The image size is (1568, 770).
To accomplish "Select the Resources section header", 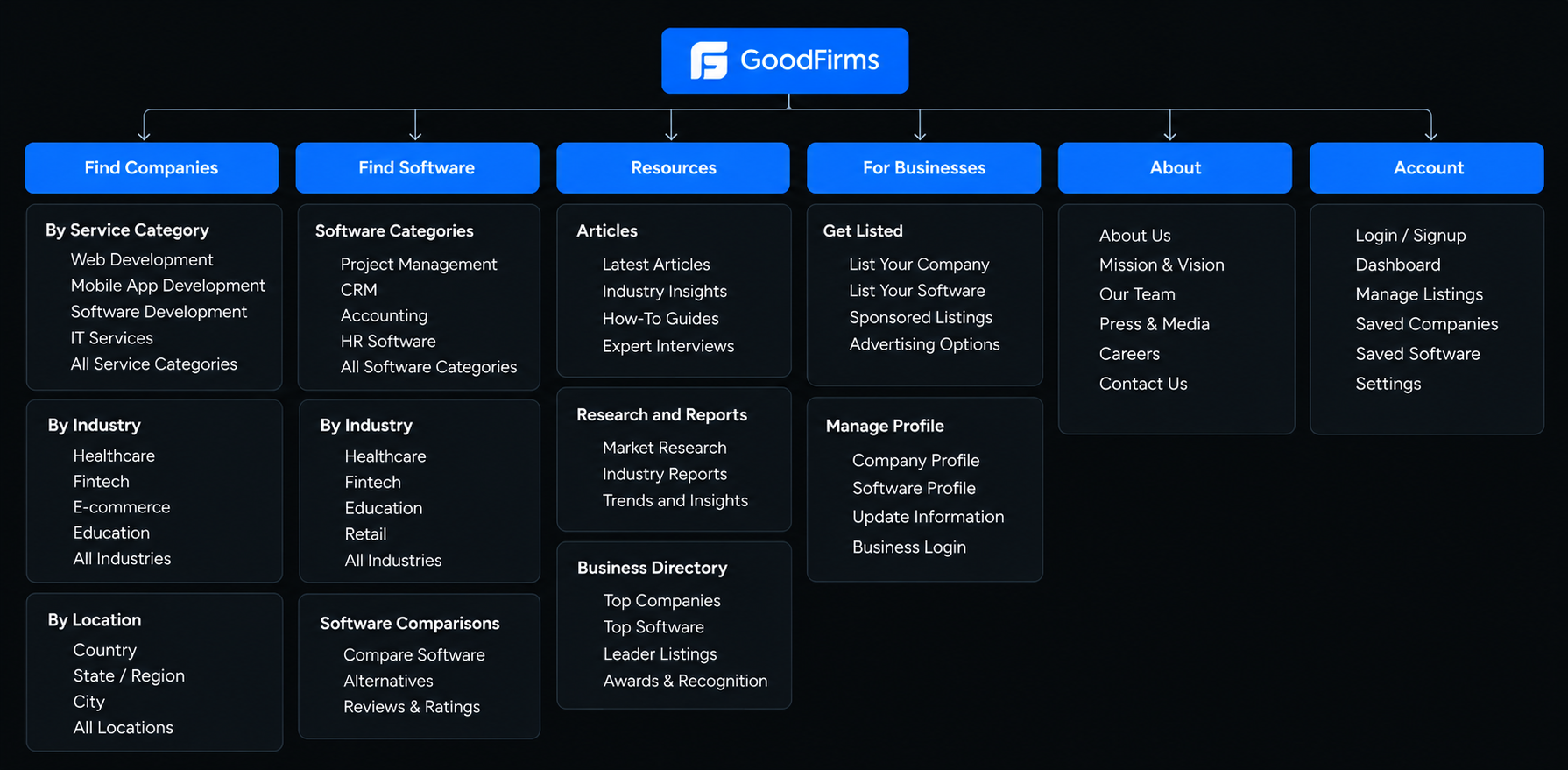I will point(673,167).
